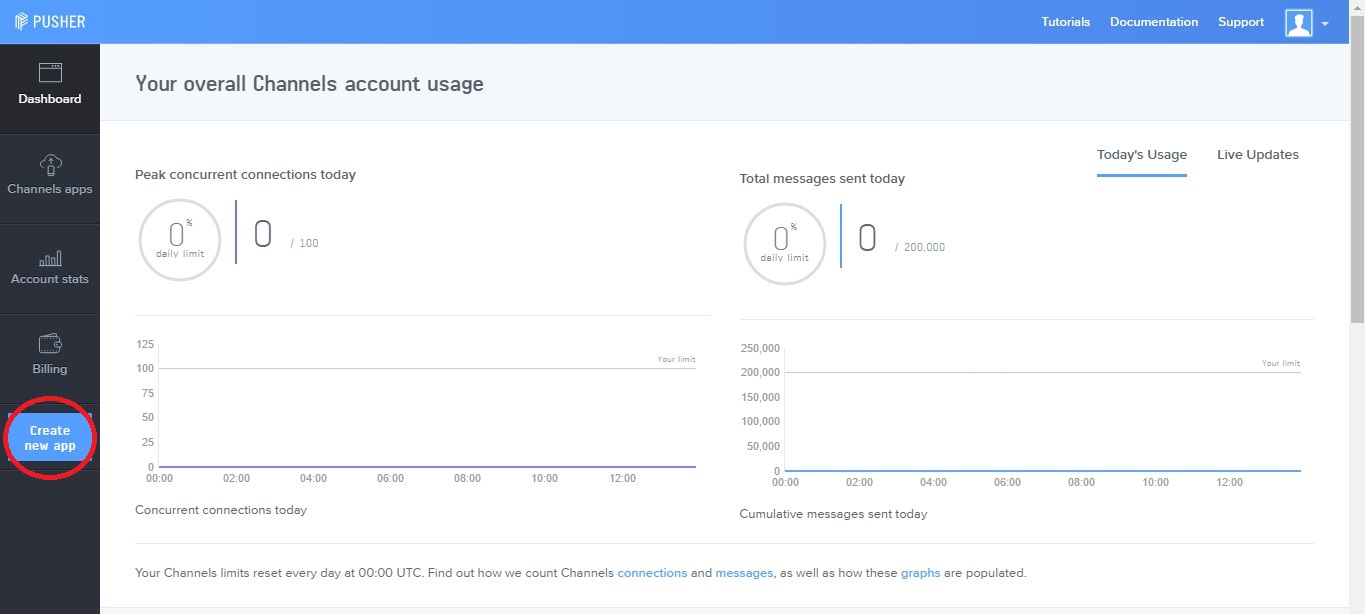1365x614 pixels.
Task: Follow the graphs link
Action: pos(920,573)
